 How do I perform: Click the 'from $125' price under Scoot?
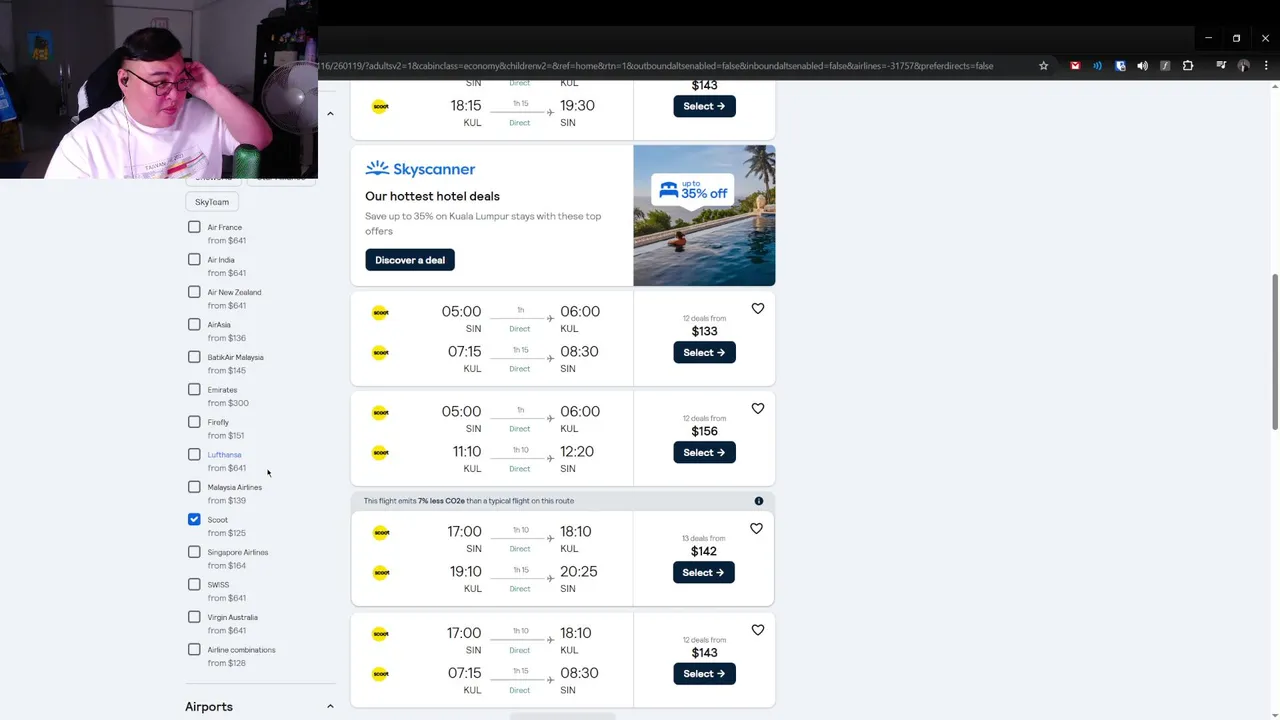pos(226,533)
